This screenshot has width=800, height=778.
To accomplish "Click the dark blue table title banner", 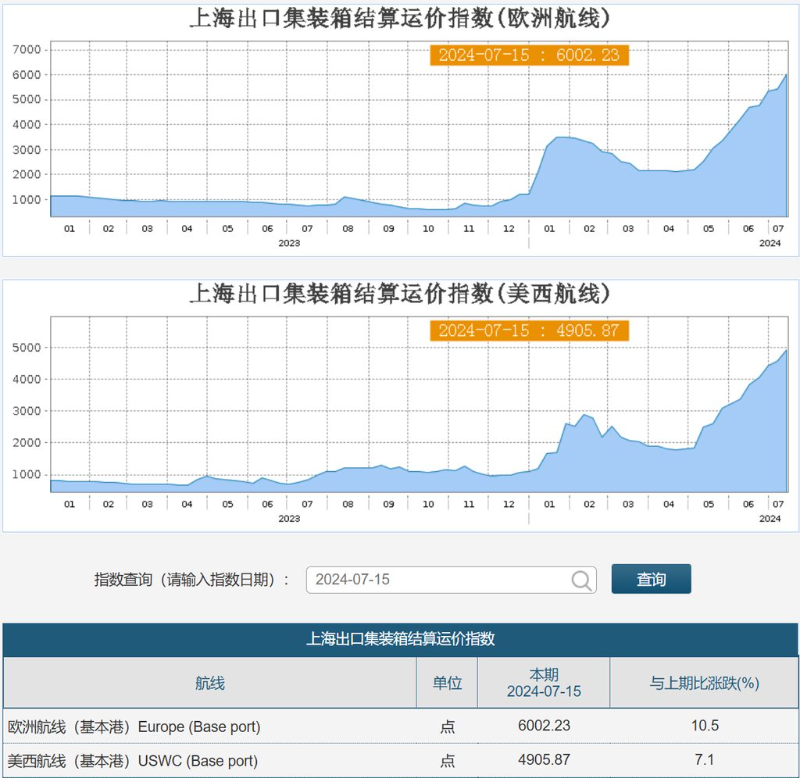I will (x=400, y=639).
